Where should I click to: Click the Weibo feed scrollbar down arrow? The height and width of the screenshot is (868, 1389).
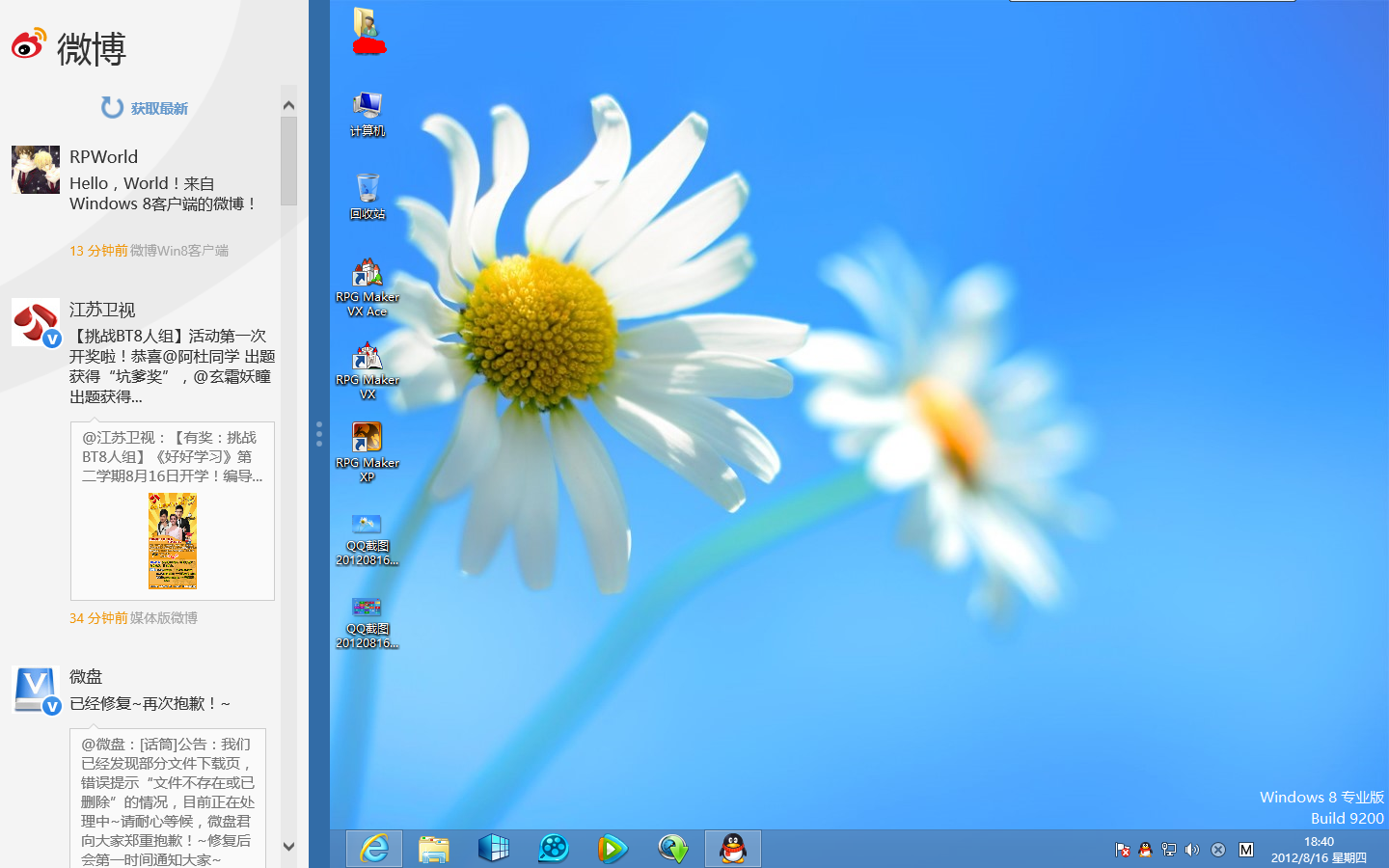(288, 846)
